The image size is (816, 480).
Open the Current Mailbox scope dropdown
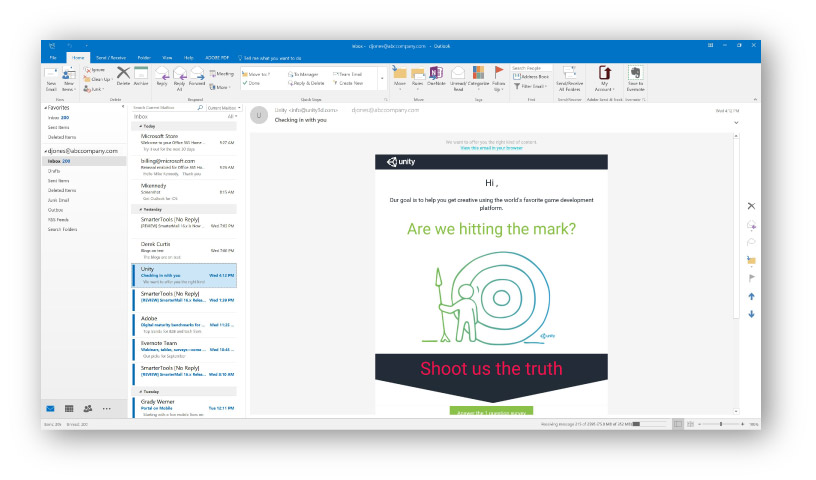click(224, 108)
